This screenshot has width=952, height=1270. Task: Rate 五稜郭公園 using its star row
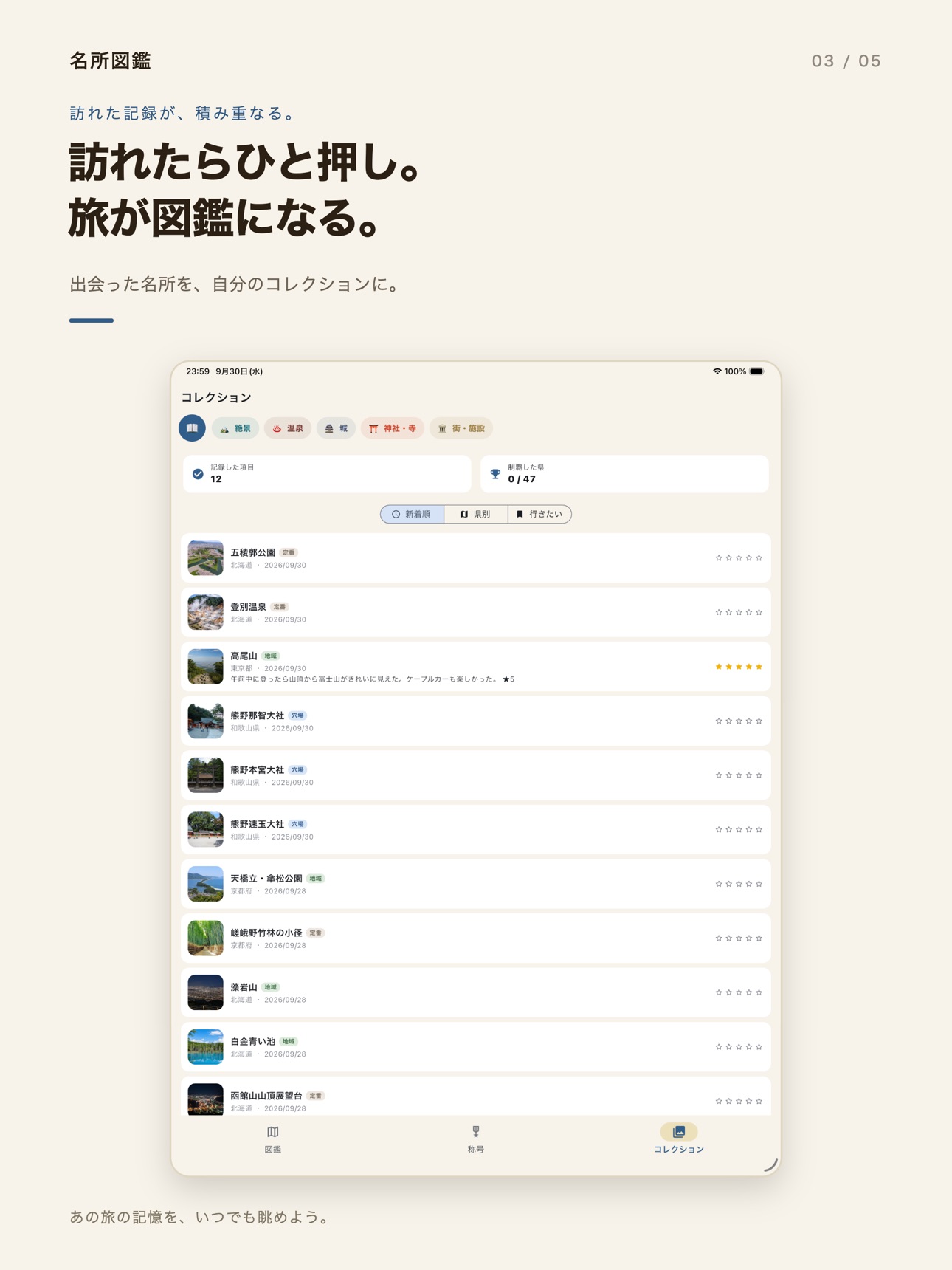coord(739,558)
